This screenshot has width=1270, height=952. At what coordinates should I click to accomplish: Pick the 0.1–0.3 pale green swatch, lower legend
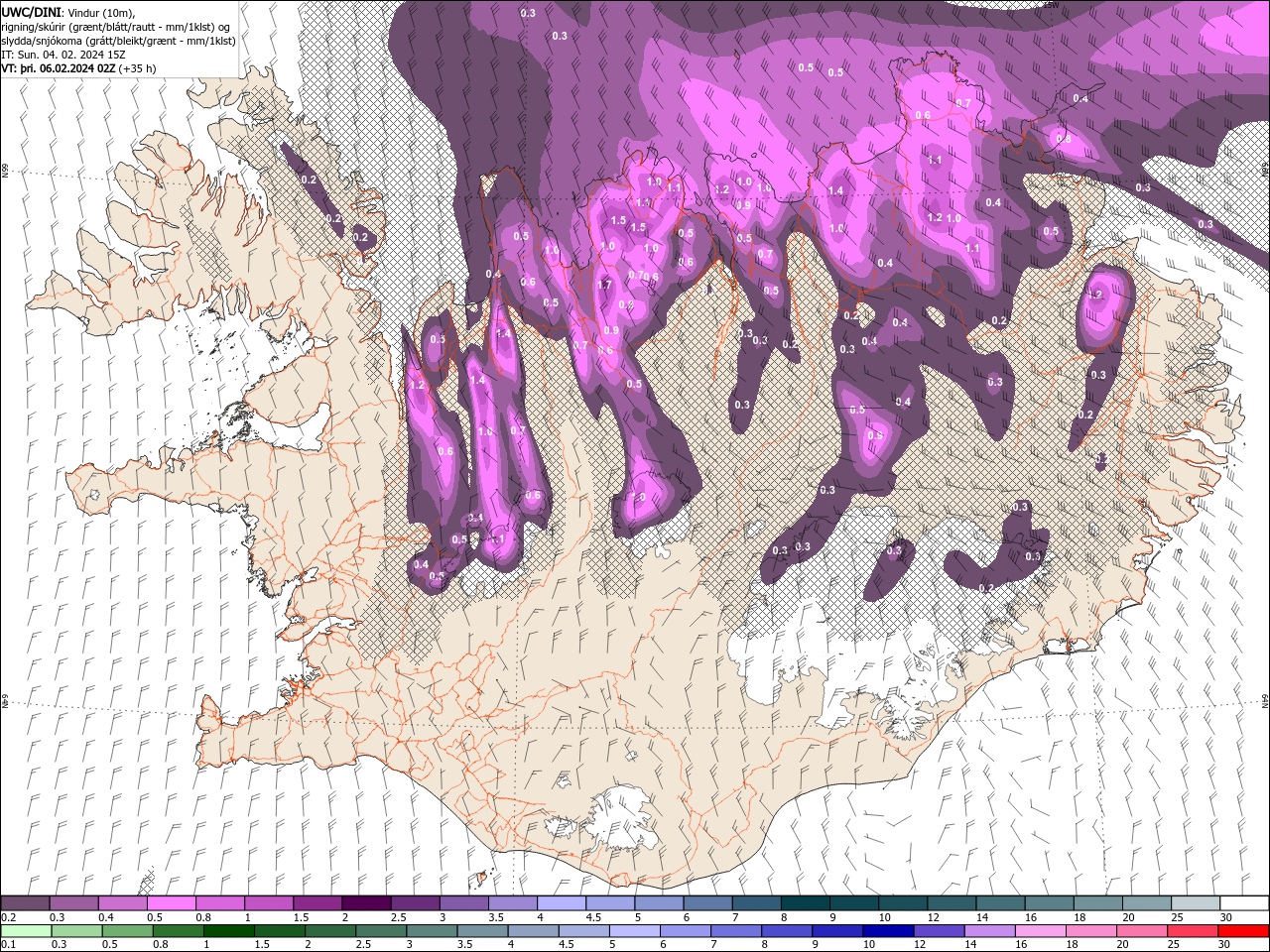pyautogui.click(x=25, y=931)
